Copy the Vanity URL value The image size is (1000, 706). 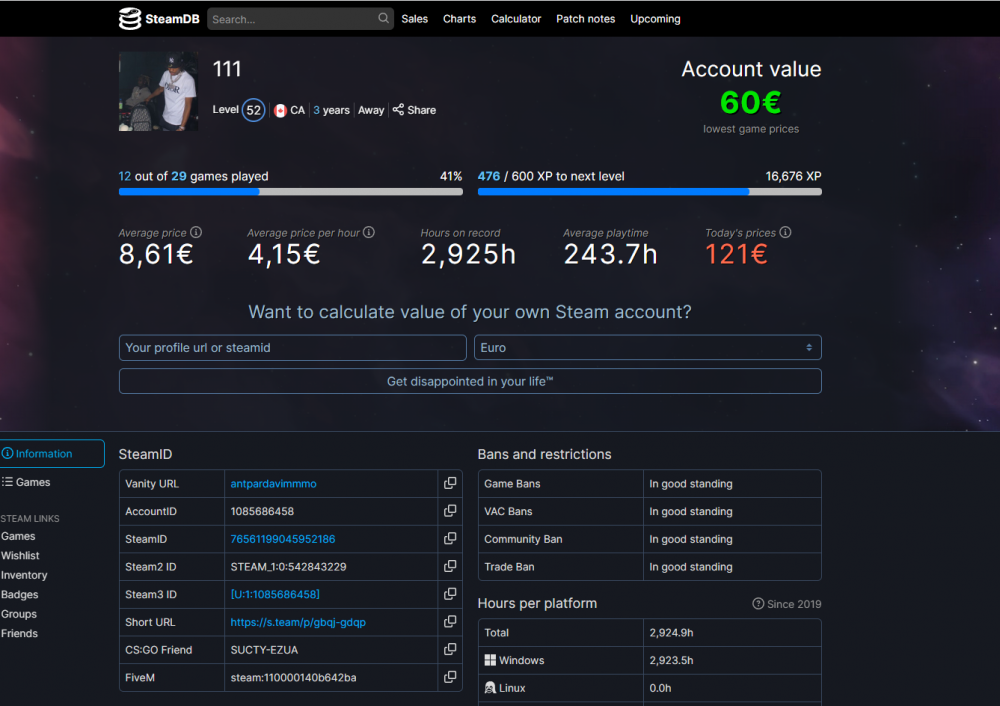(x=450, y=483)
